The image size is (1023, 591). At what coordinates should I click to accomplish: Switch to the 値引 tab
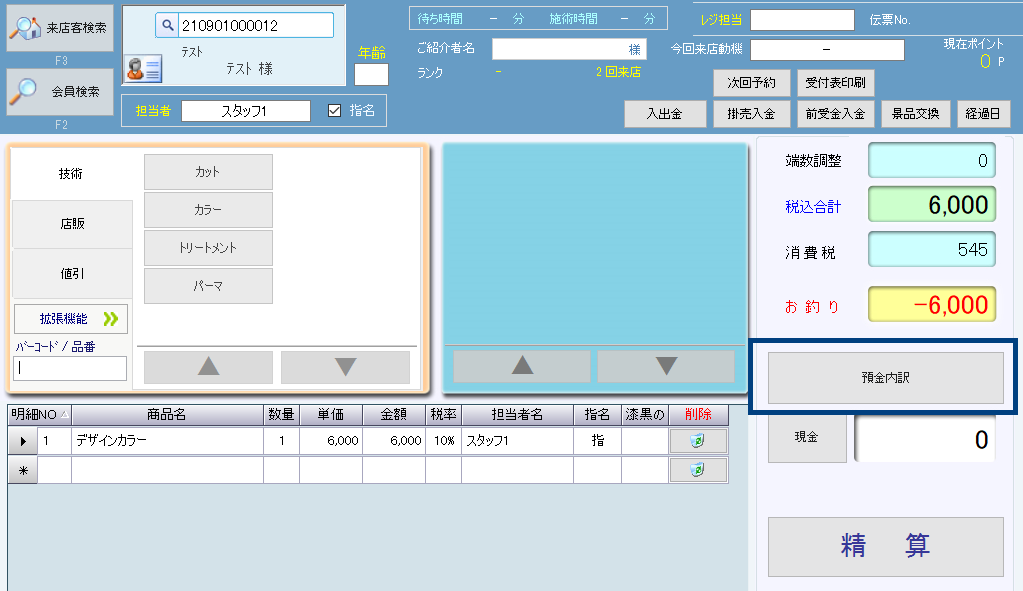coord(72,273)
